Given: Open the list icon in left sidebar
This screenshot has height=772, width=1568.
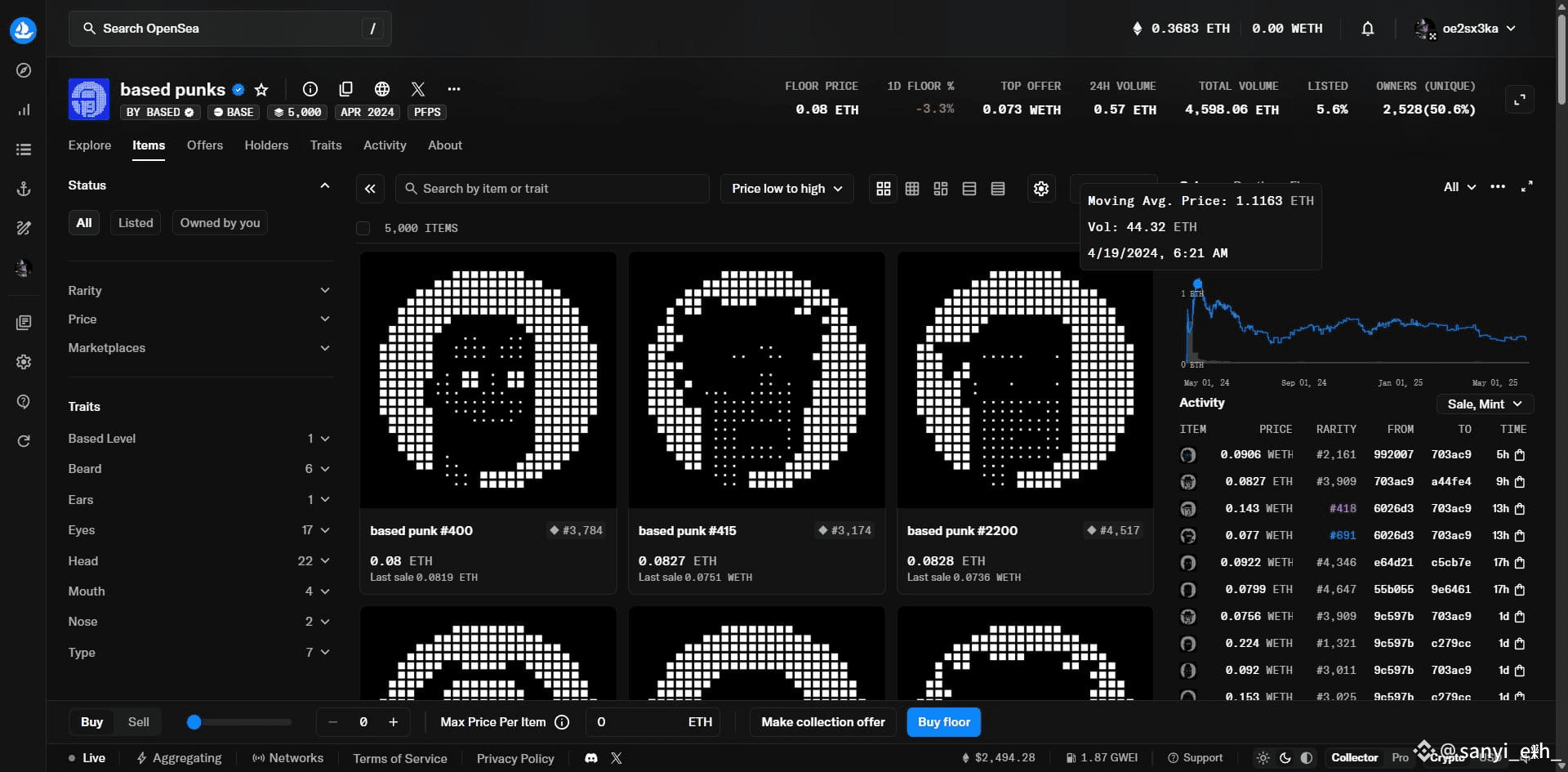Looking at the screenshot, I should 24,149.
